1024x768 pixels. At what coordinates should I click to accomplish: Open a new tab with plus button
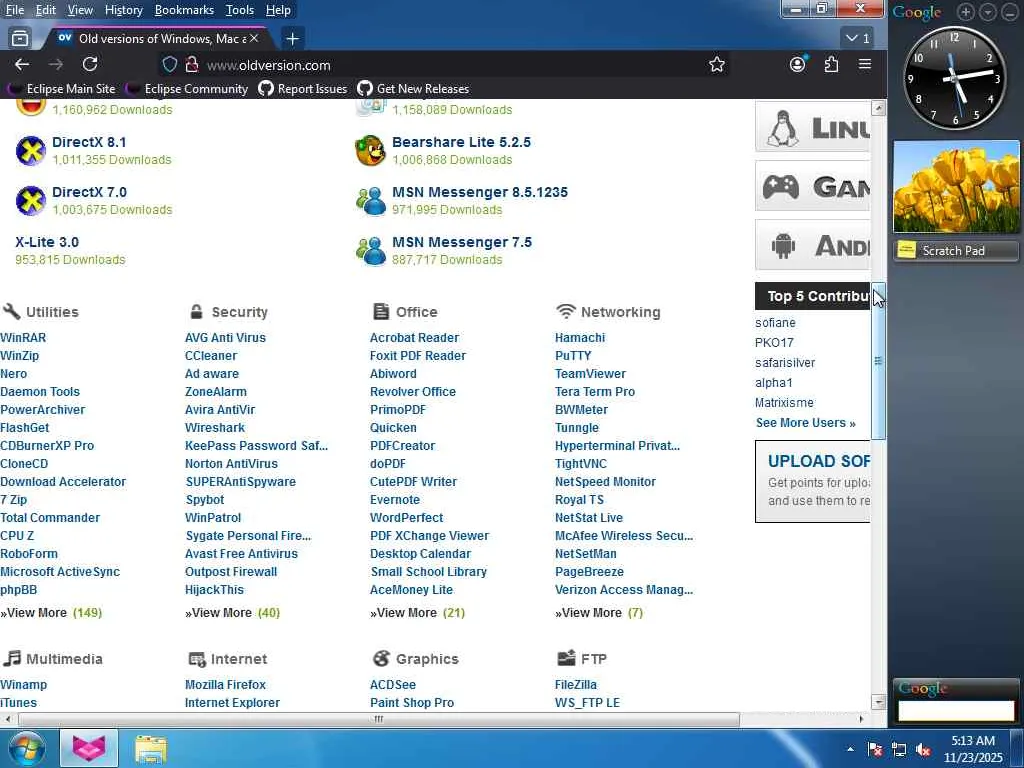293,39
